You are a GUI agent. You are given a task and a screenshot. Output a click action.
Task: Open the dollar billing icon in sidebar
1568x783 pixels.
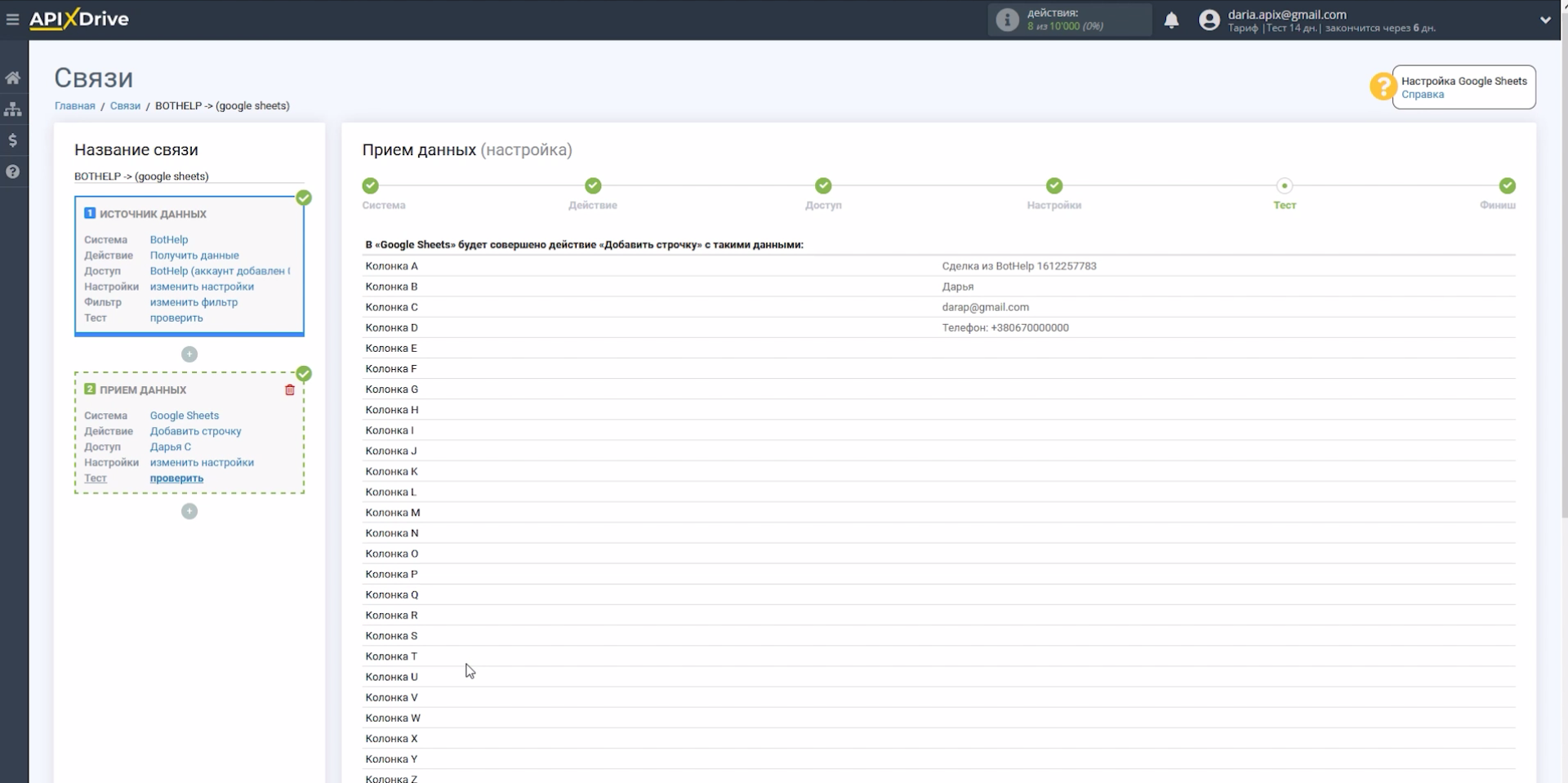pyautogui.click(x=13, y=140)
